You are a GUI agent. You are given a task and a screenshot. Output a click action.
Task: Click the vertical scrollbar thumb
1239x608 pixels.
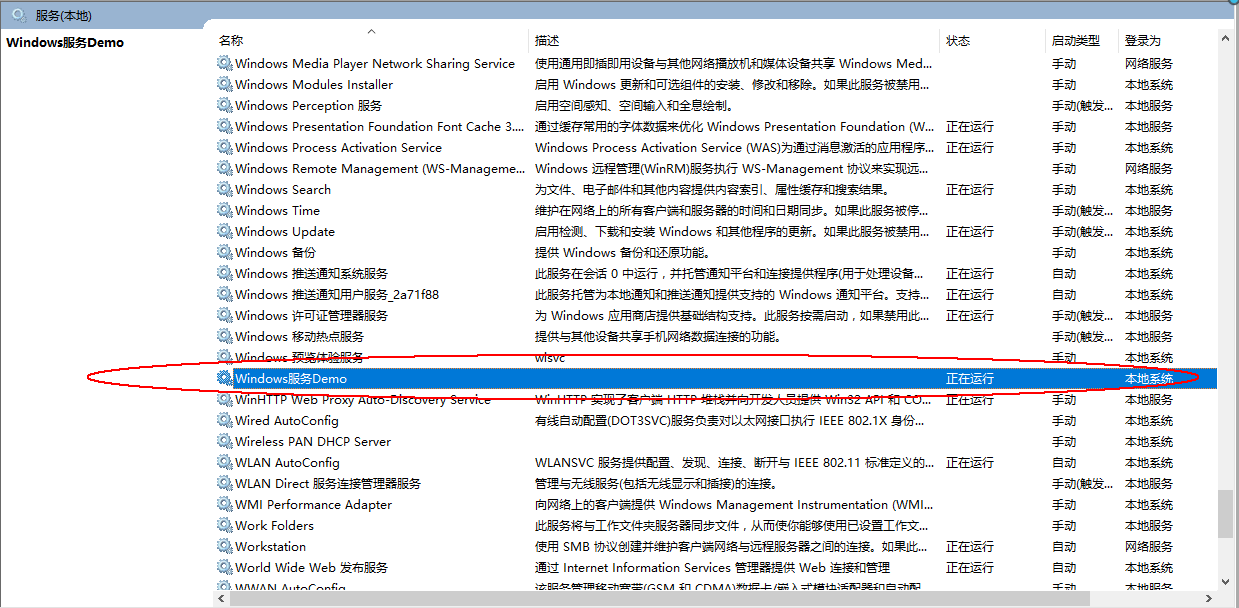point(1225,514)
